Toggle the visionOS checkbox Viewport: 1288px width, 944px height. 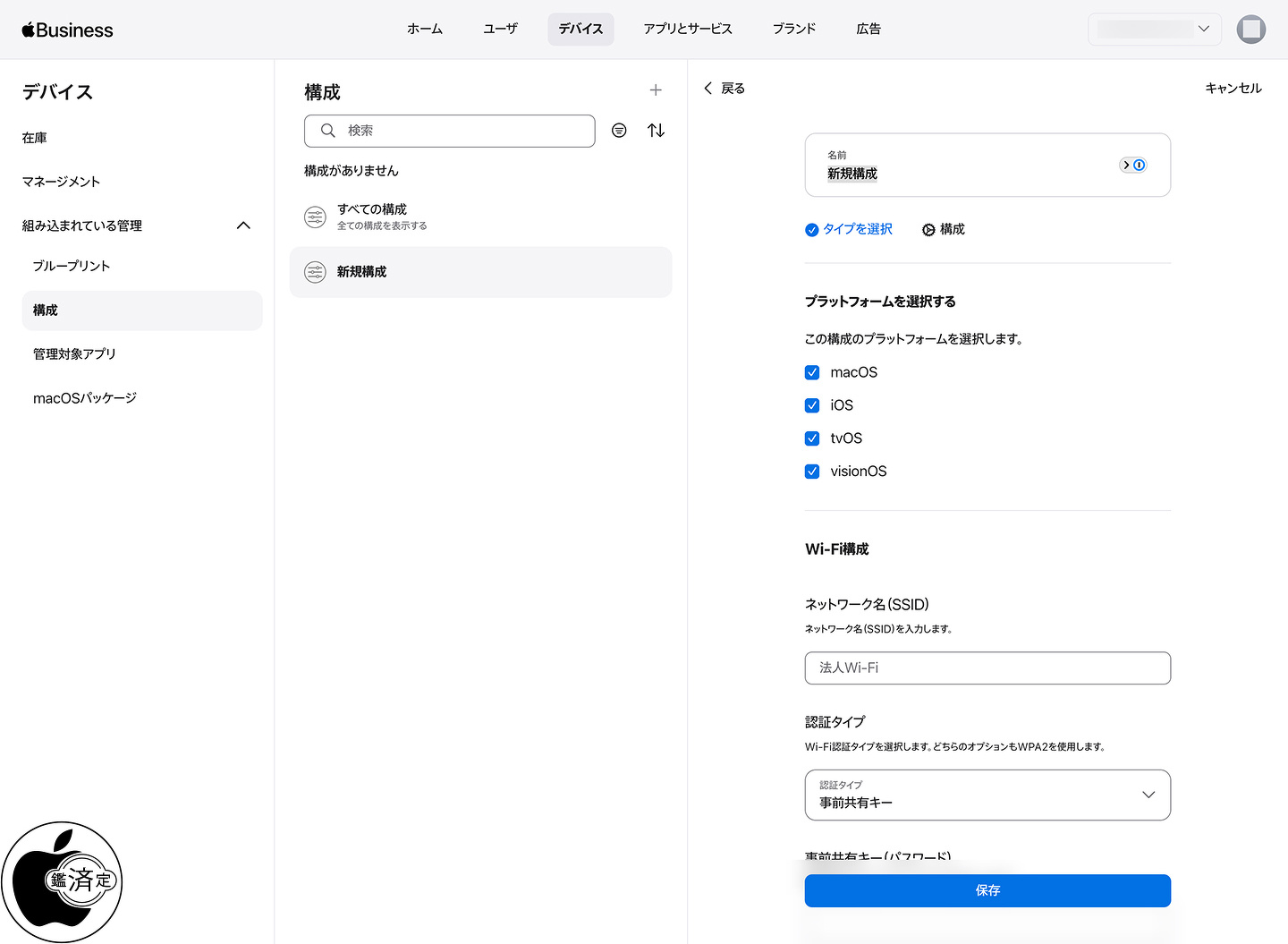click(812, 472)
